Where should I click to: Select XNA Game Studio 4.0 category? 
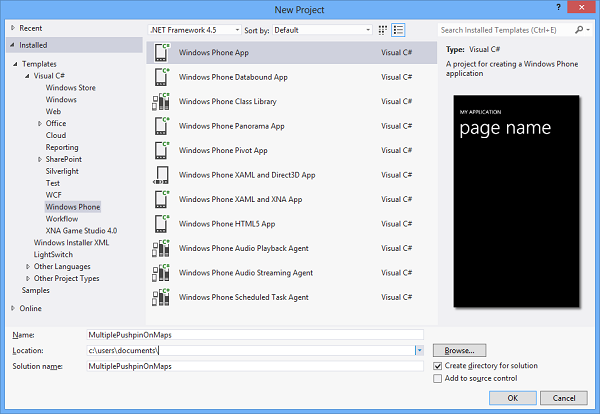[x=81, y=230]
